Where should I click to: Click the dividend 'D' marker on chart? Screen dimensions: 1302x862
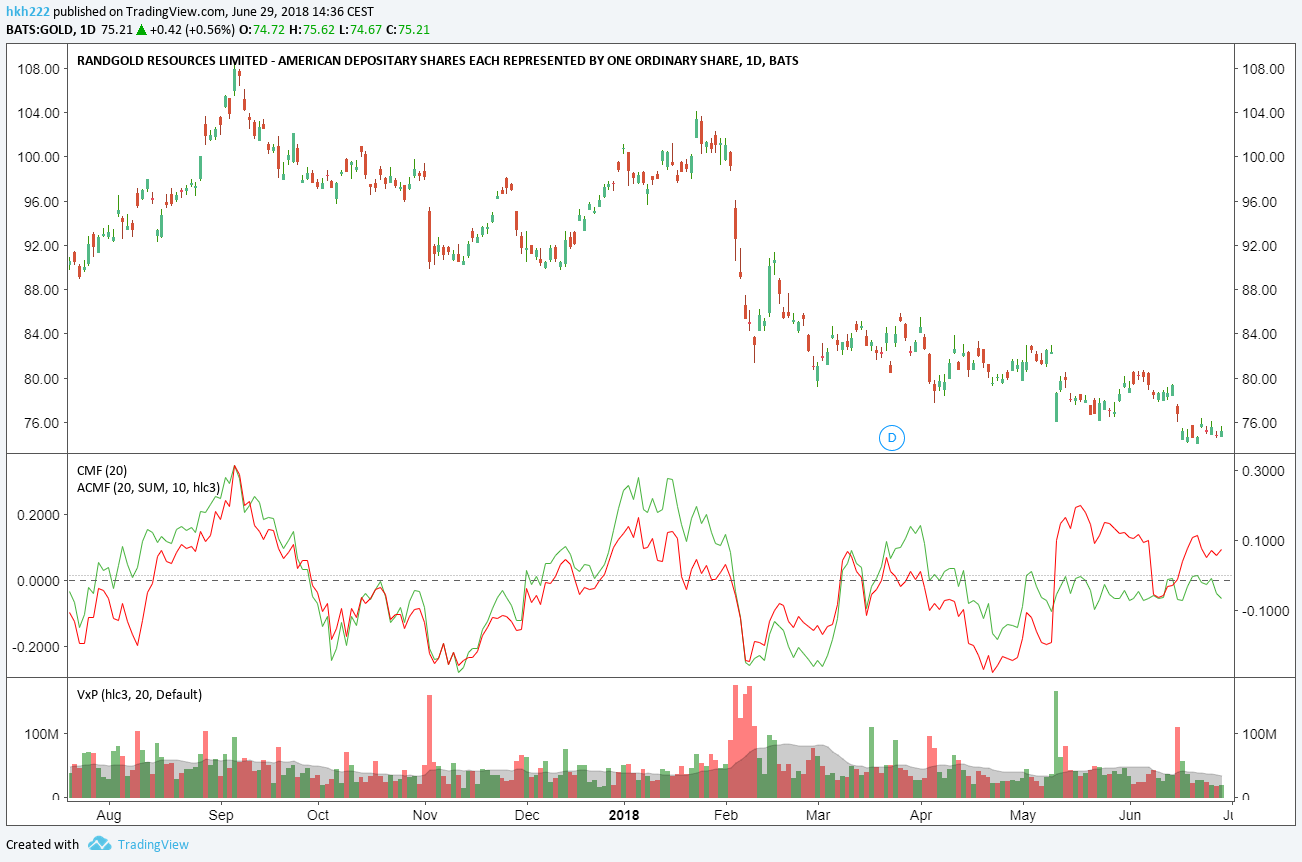click(x=891, y=437)
